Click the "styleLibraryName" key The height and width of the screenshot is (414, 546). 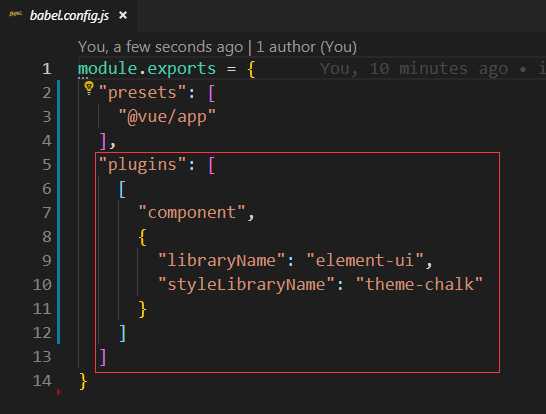click(247, 285)
